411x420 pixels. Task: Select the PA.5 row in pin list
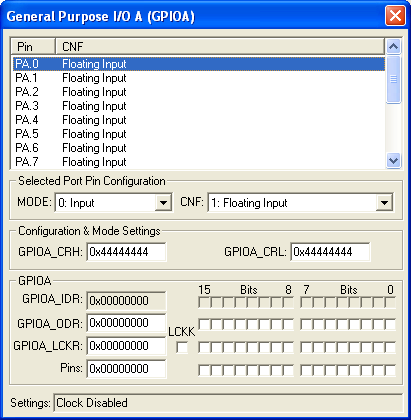(x=199, y=134)
